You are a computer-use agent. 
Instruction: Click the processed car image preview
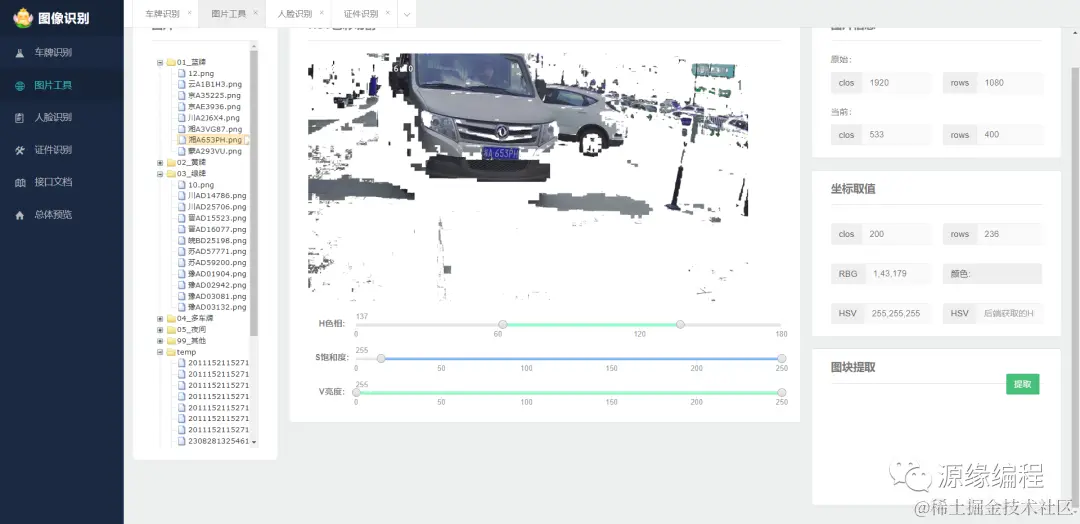(528, 178)
